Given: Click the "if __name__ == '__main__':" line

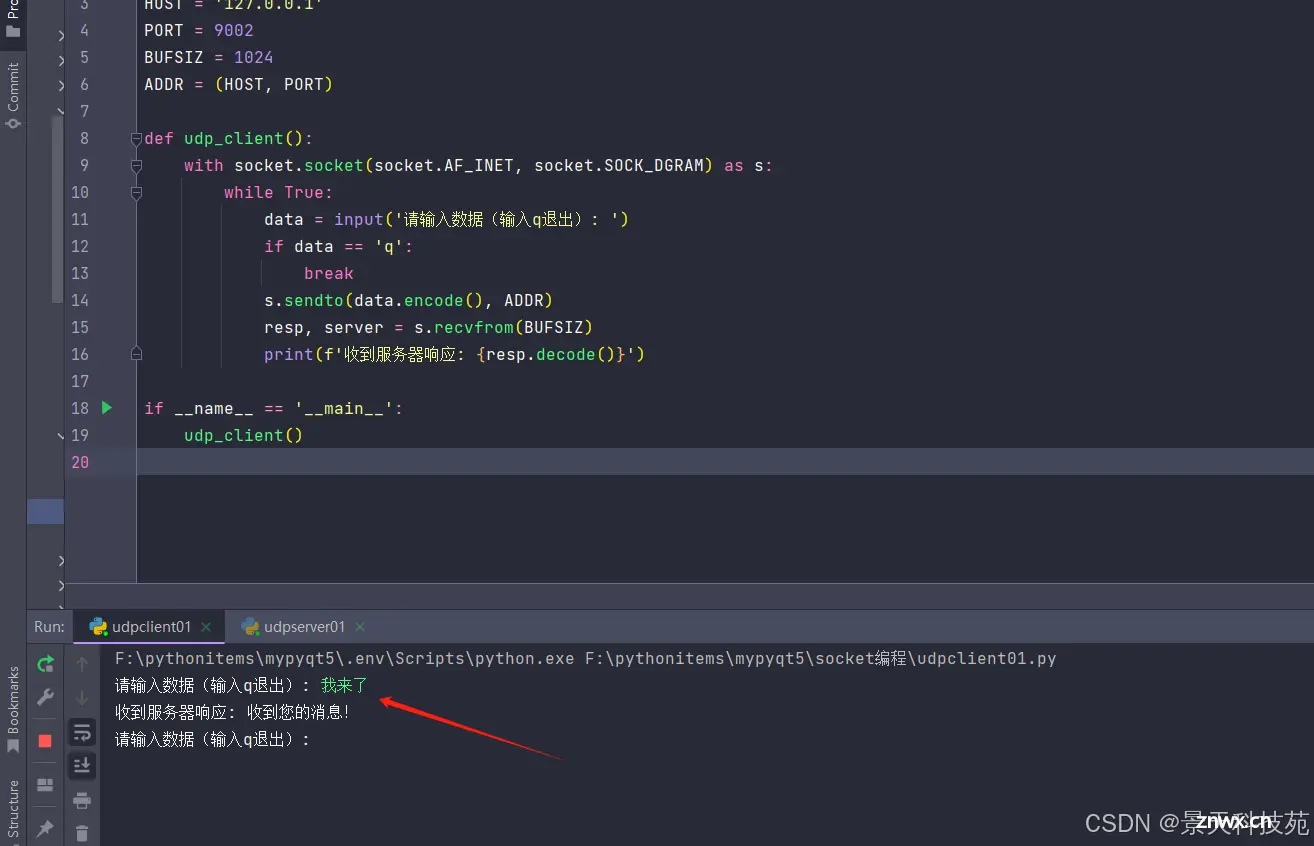Looking at the screenshot, I should point(274,408).
